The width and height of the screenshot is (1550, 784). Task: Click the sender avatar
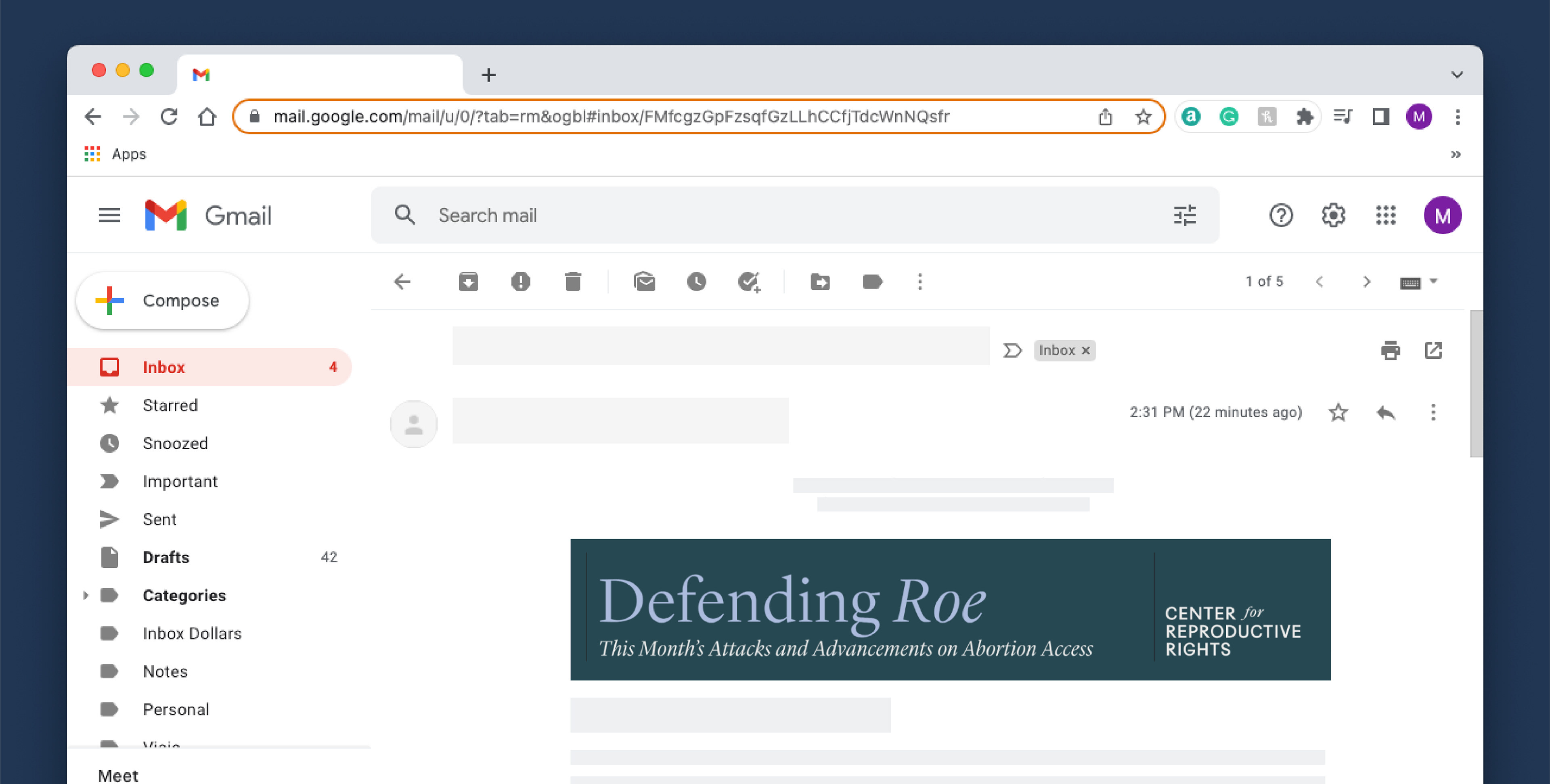pyautogui.click(x=414, y=424)
